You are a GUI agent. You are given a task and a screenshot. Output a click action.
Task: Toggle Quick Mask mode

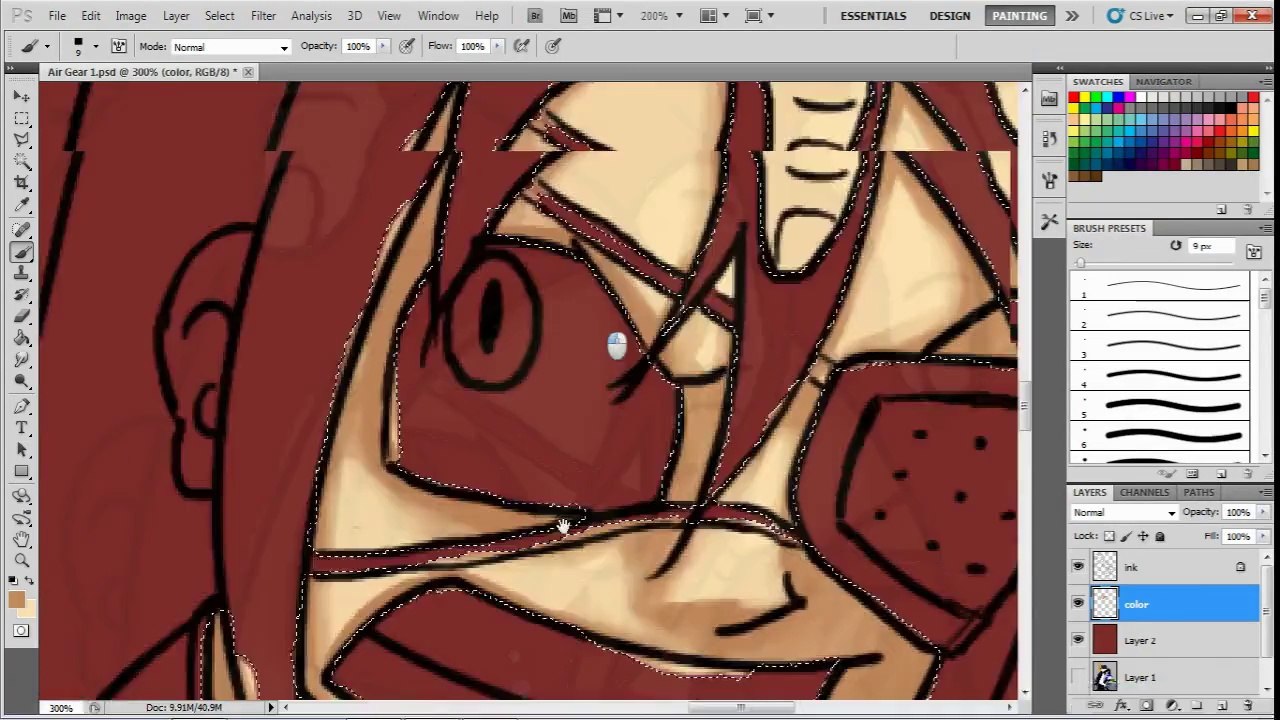coord(22,631)
